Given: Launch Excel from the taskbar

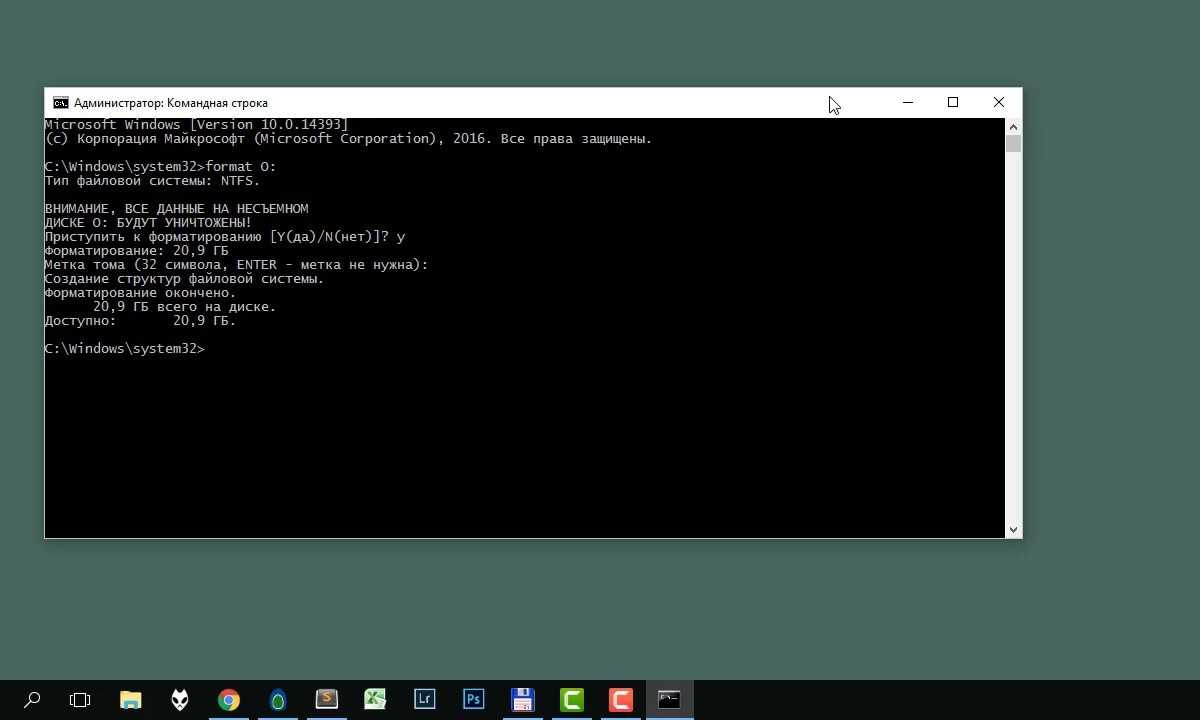Looking at the screenshot, I should pos(375,700).
